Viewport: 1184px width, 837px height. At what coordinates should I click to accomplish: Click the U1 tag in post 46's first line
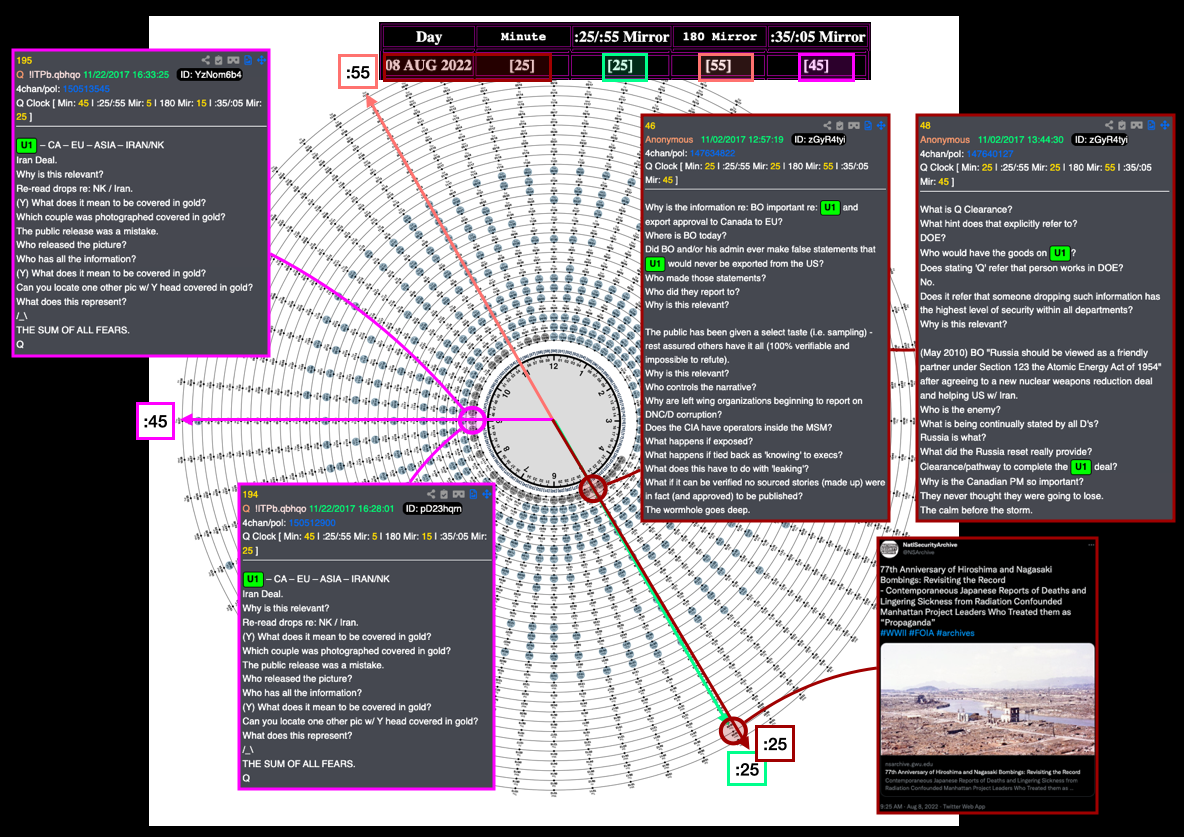830,208
